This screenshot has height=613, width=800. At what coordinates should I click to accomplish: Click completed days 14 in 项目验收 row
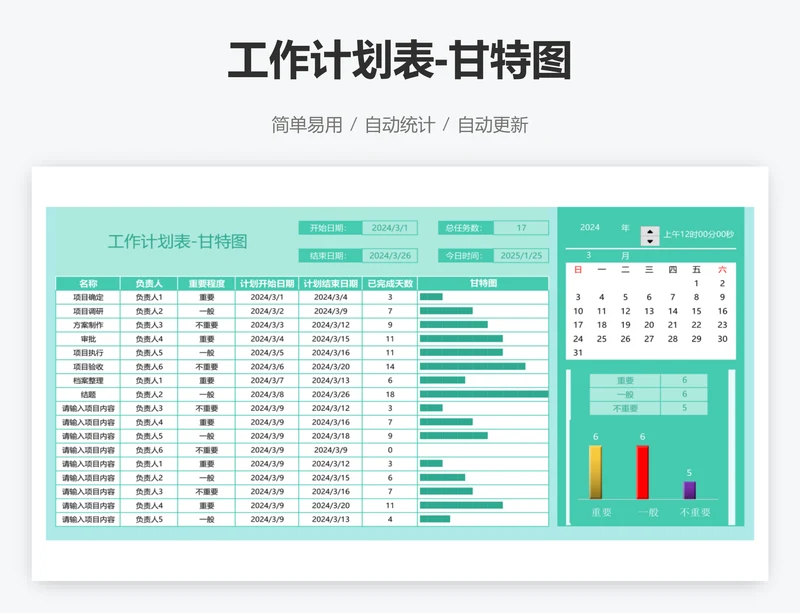pos(390,366)
